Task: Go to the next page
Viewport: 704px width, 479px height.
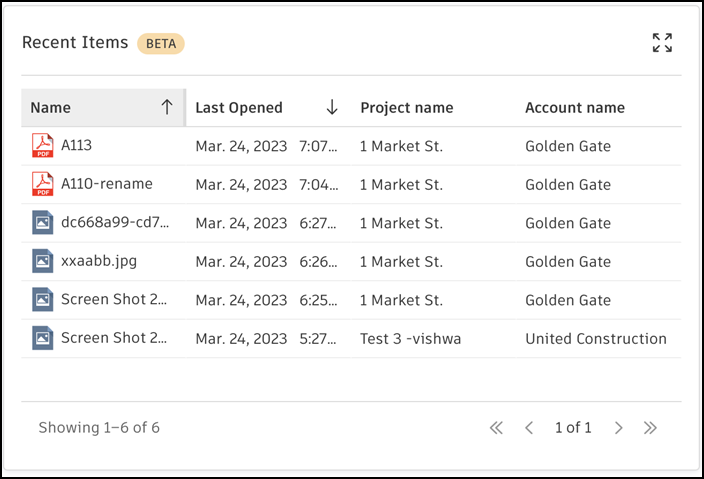Action: tap(619, 428)
